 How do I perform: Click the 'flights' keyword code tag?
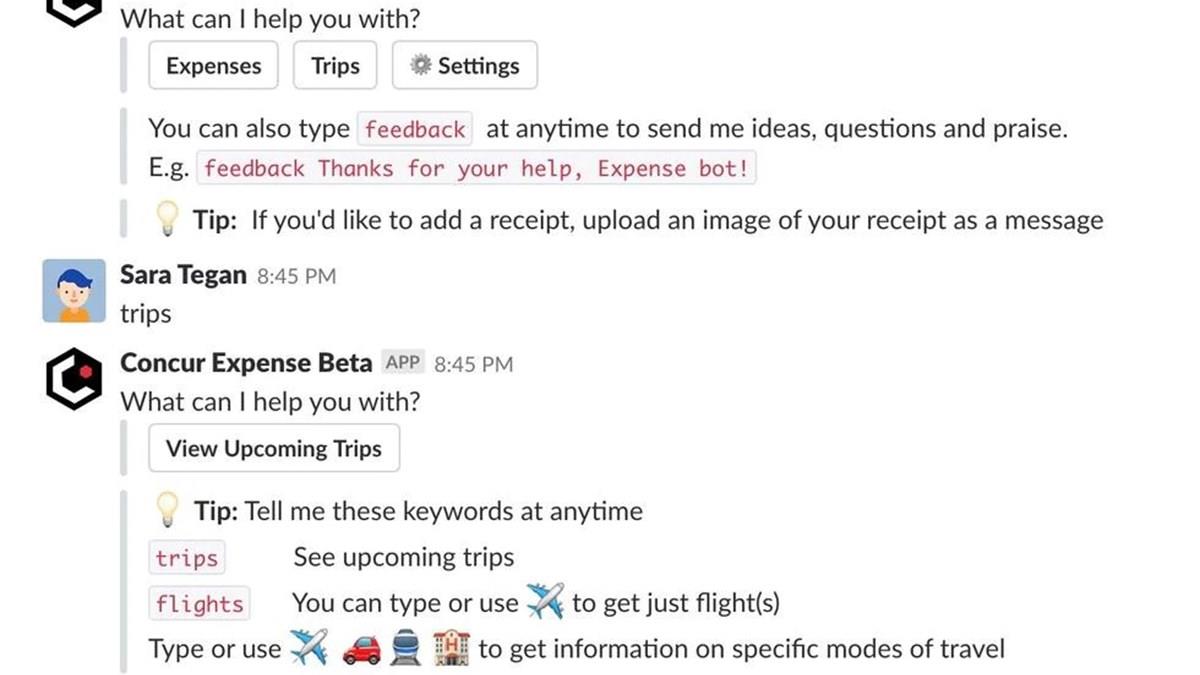pos(199,604)
